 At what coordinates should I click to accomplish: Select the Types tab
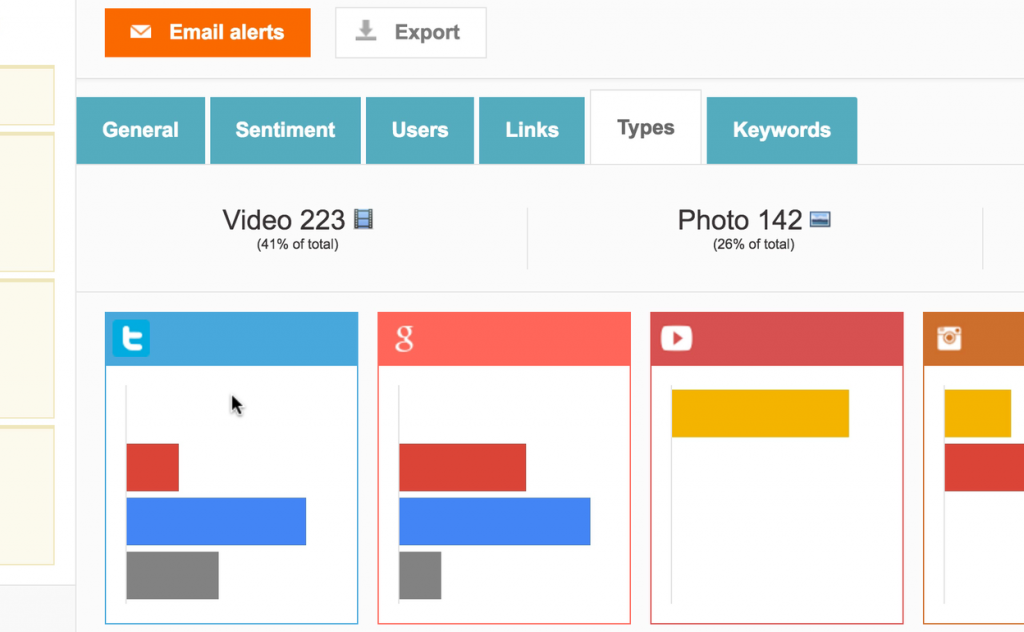pyautogui.click(x=645, y=127)
